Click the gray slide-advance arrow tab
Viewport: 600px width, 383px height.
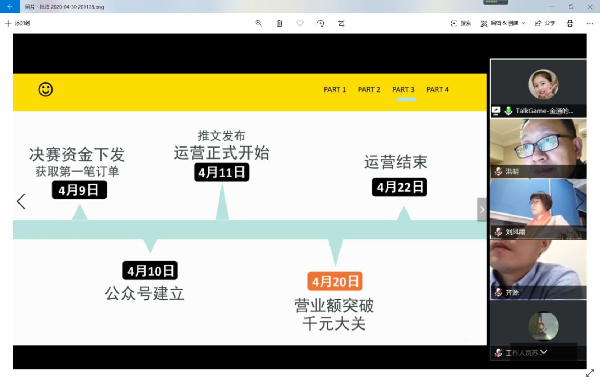[482, 210]
